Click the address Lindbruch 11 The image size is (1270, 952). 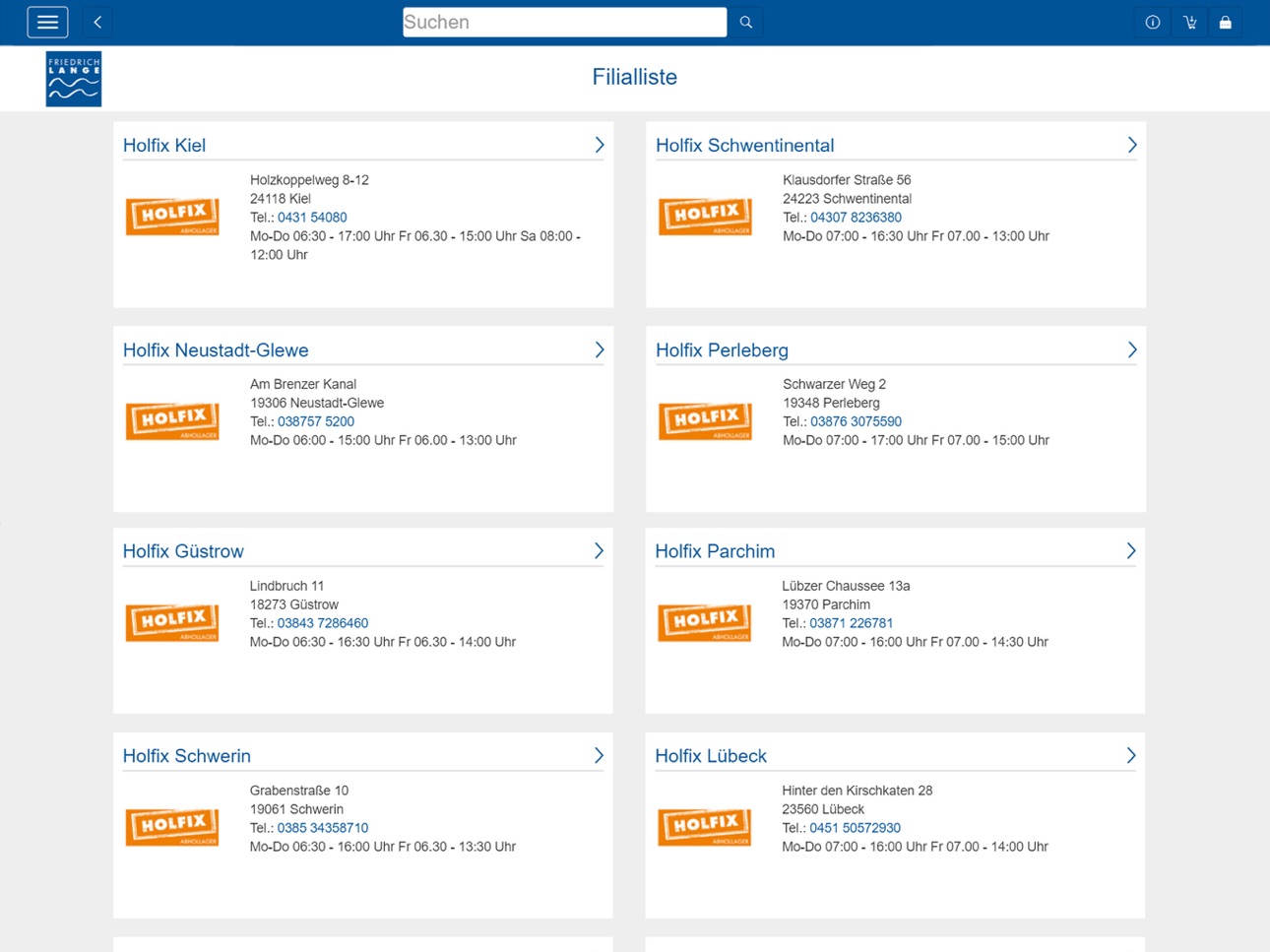point(286,586)
